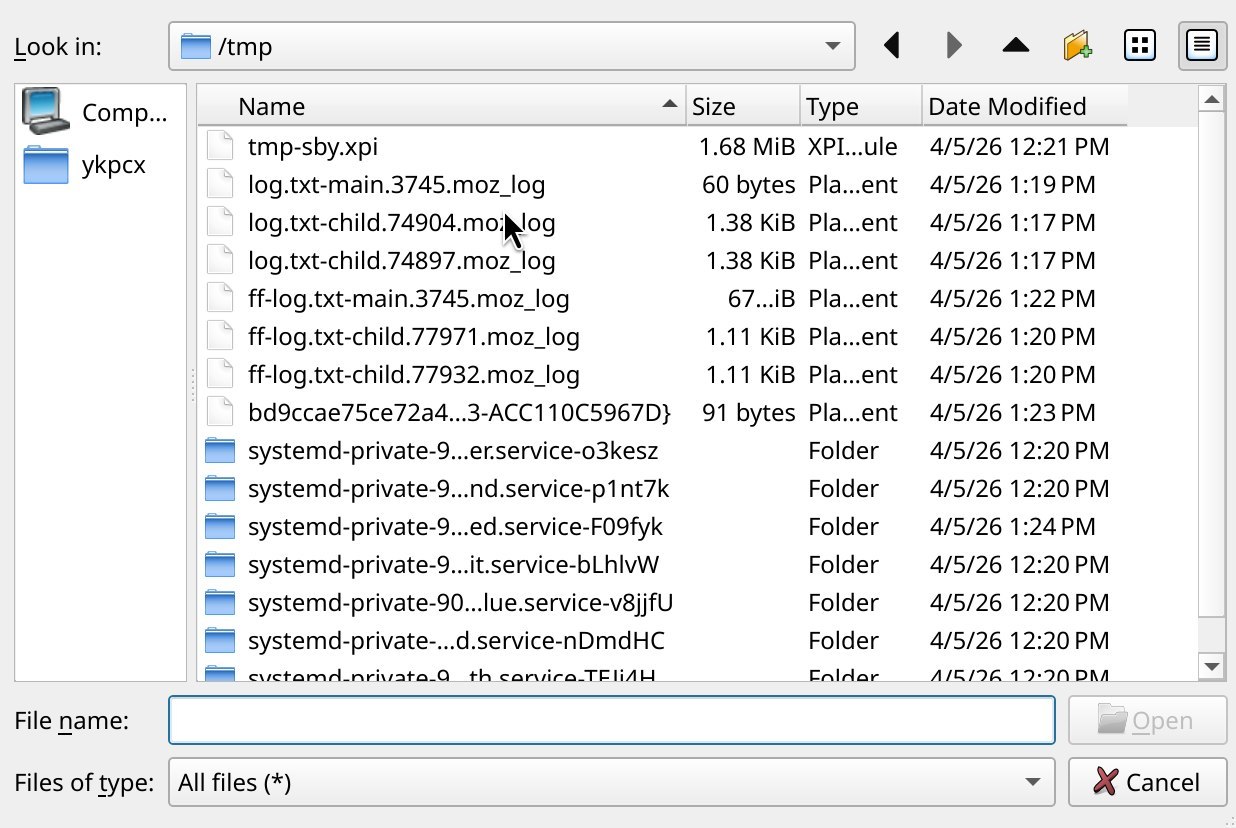Open the Files of type dropdown
Image resolution: width=1236 pixels, height=828 pixels.
pos(1032,782)
